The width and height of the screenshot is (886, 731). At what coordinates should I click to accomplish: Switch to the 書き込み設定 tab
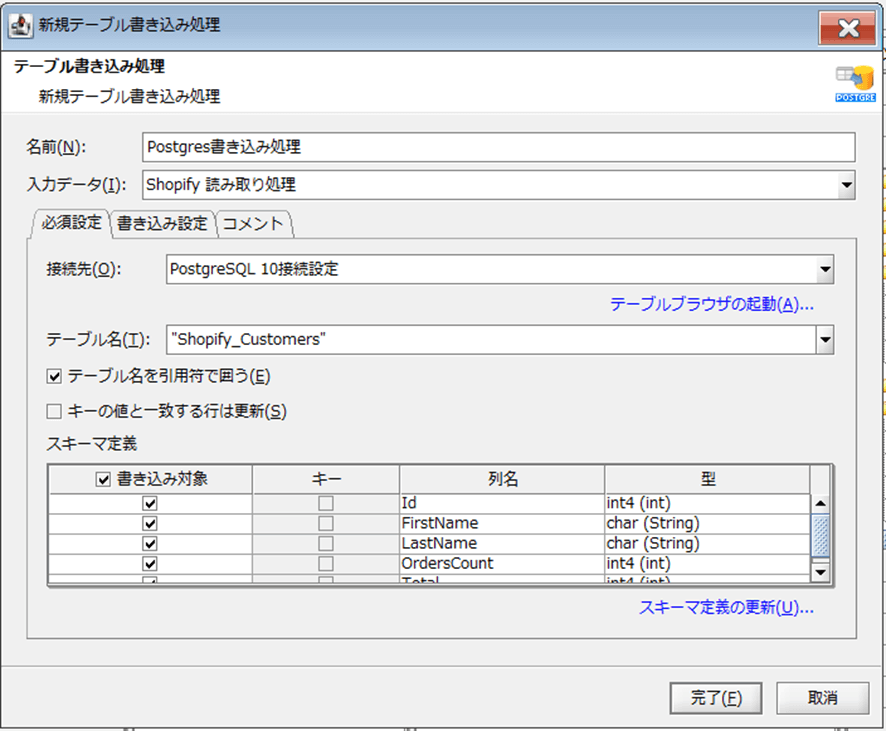162,224
